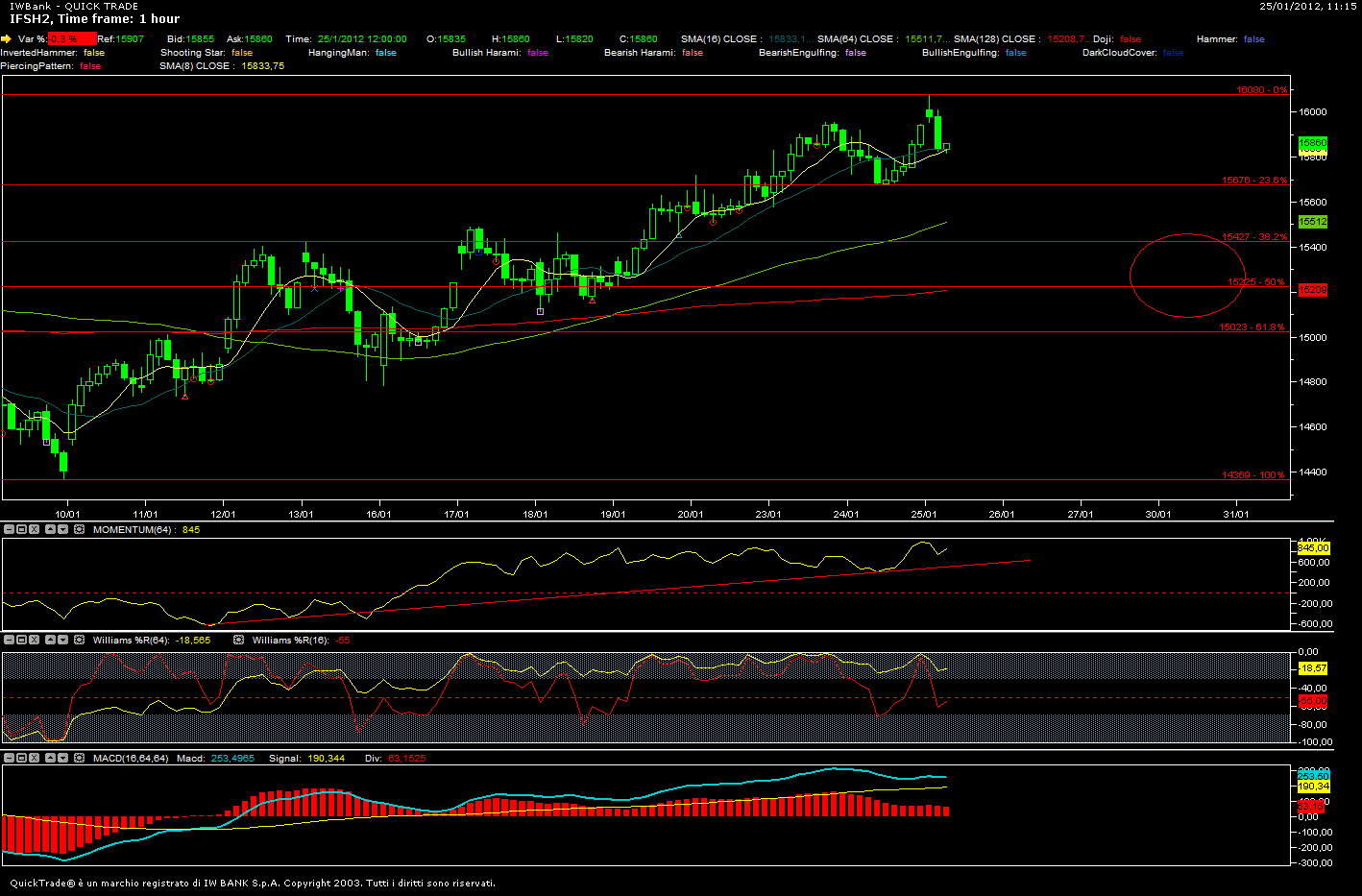Close the MACD(16,64,64) indicator panel
Screen dimensions: 1362x896
34,758
